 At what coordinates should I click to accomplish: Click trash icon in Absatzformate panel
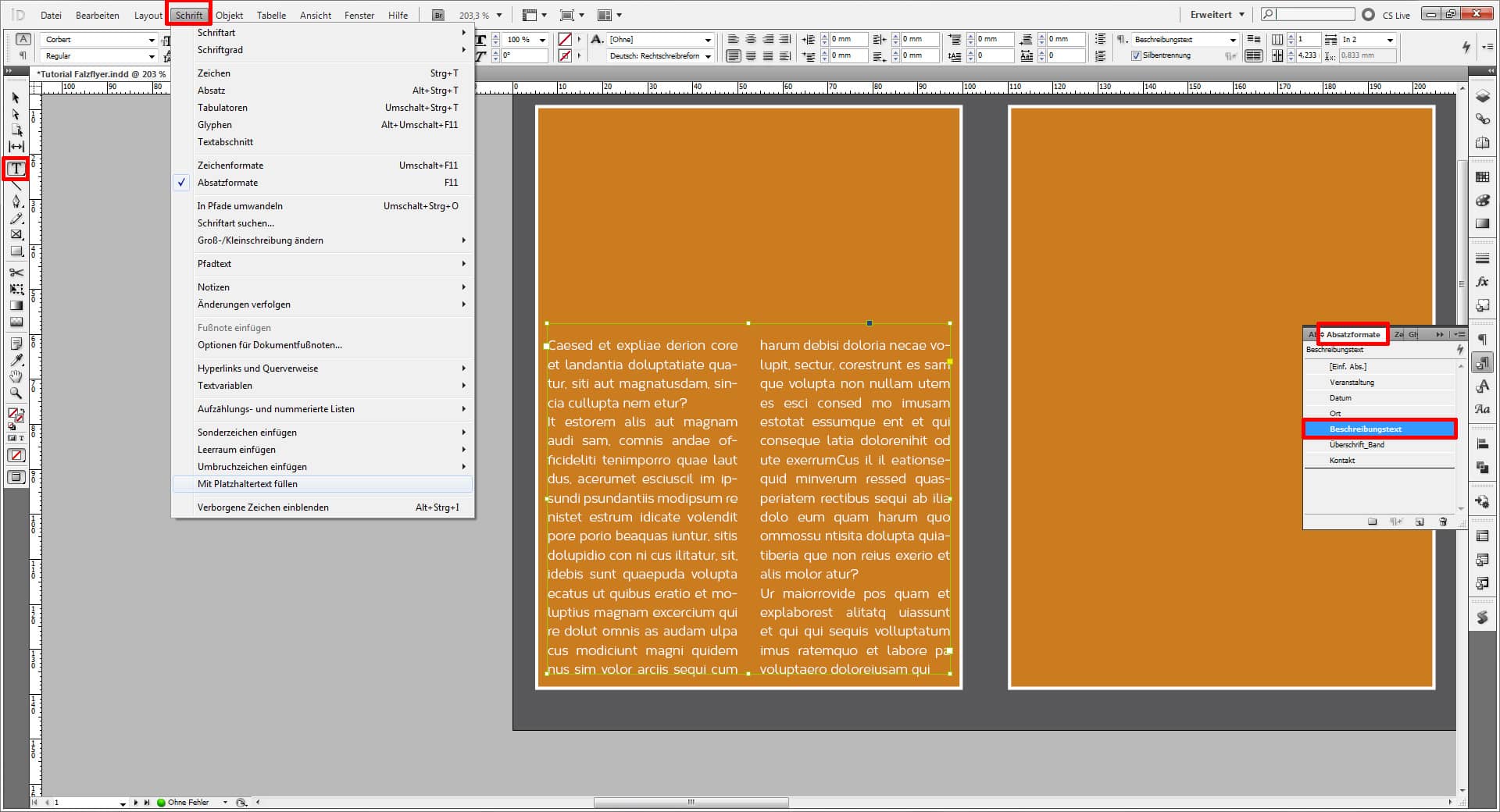1443,522
